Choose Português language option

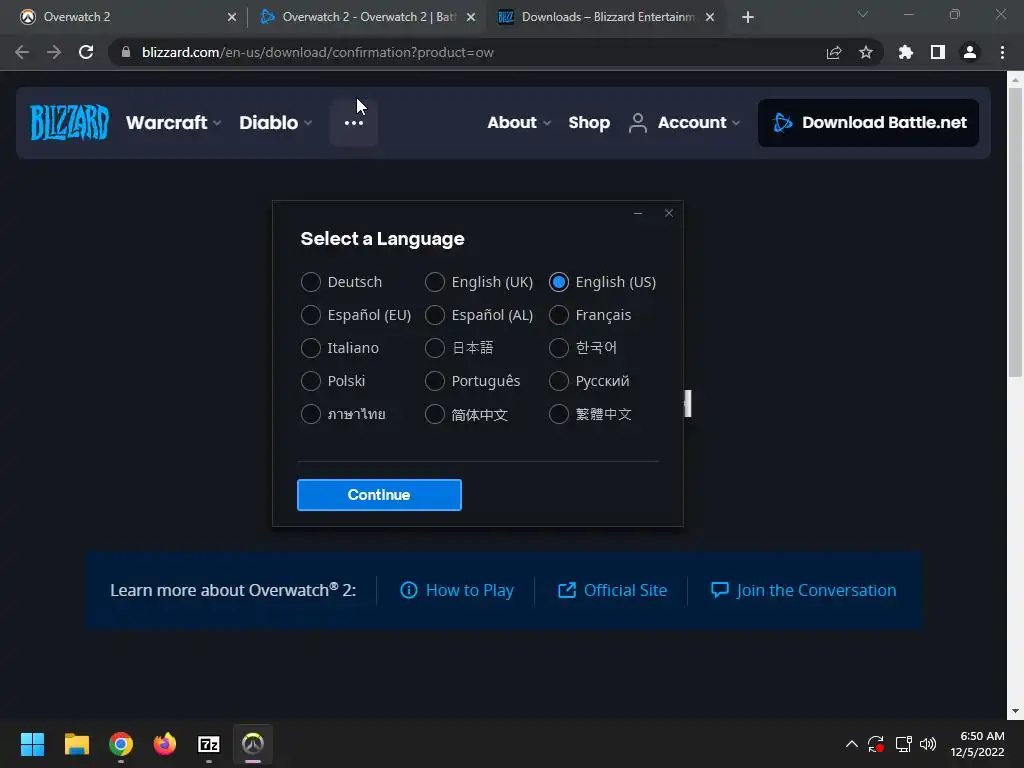click(x=435, y=381)
